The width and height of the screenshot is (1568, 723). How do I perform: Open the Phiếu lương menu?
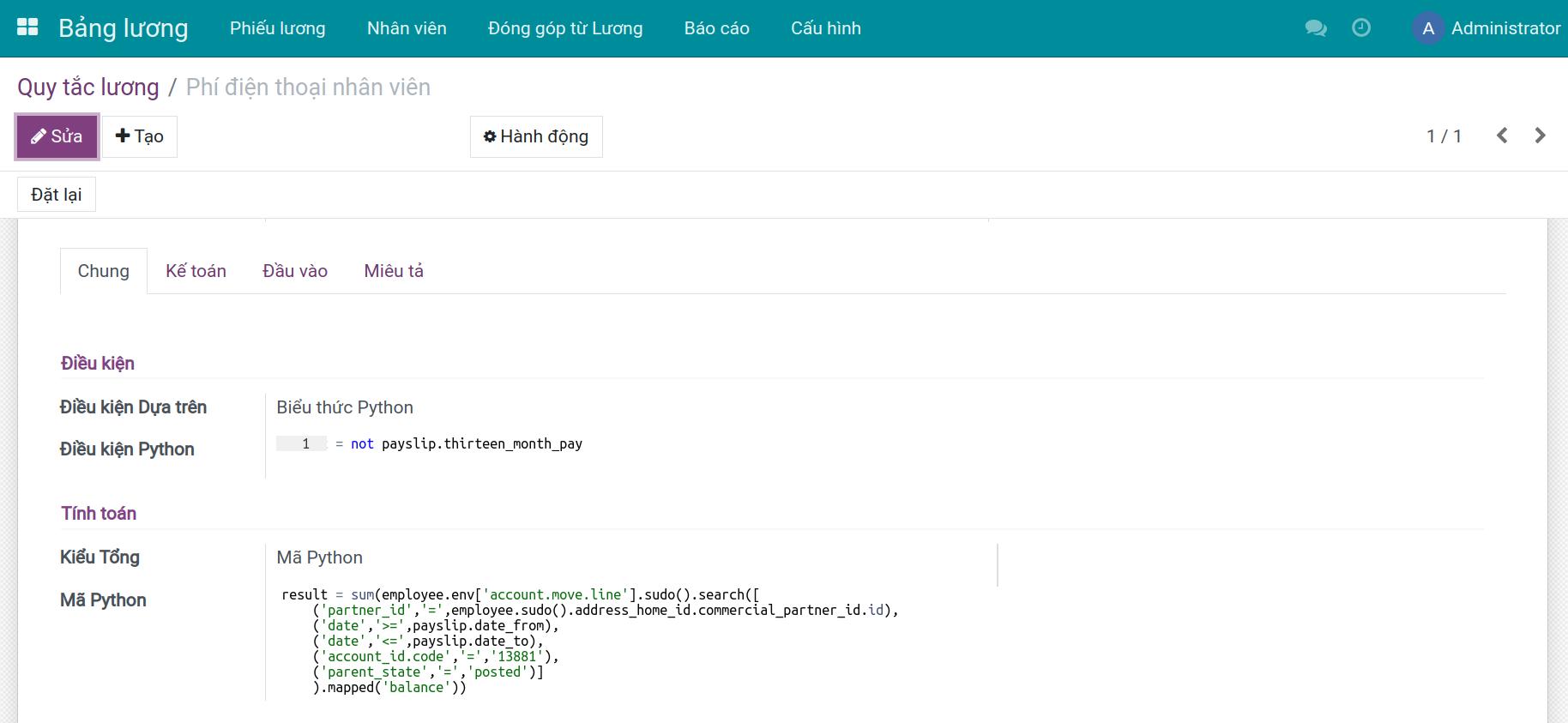277,28
